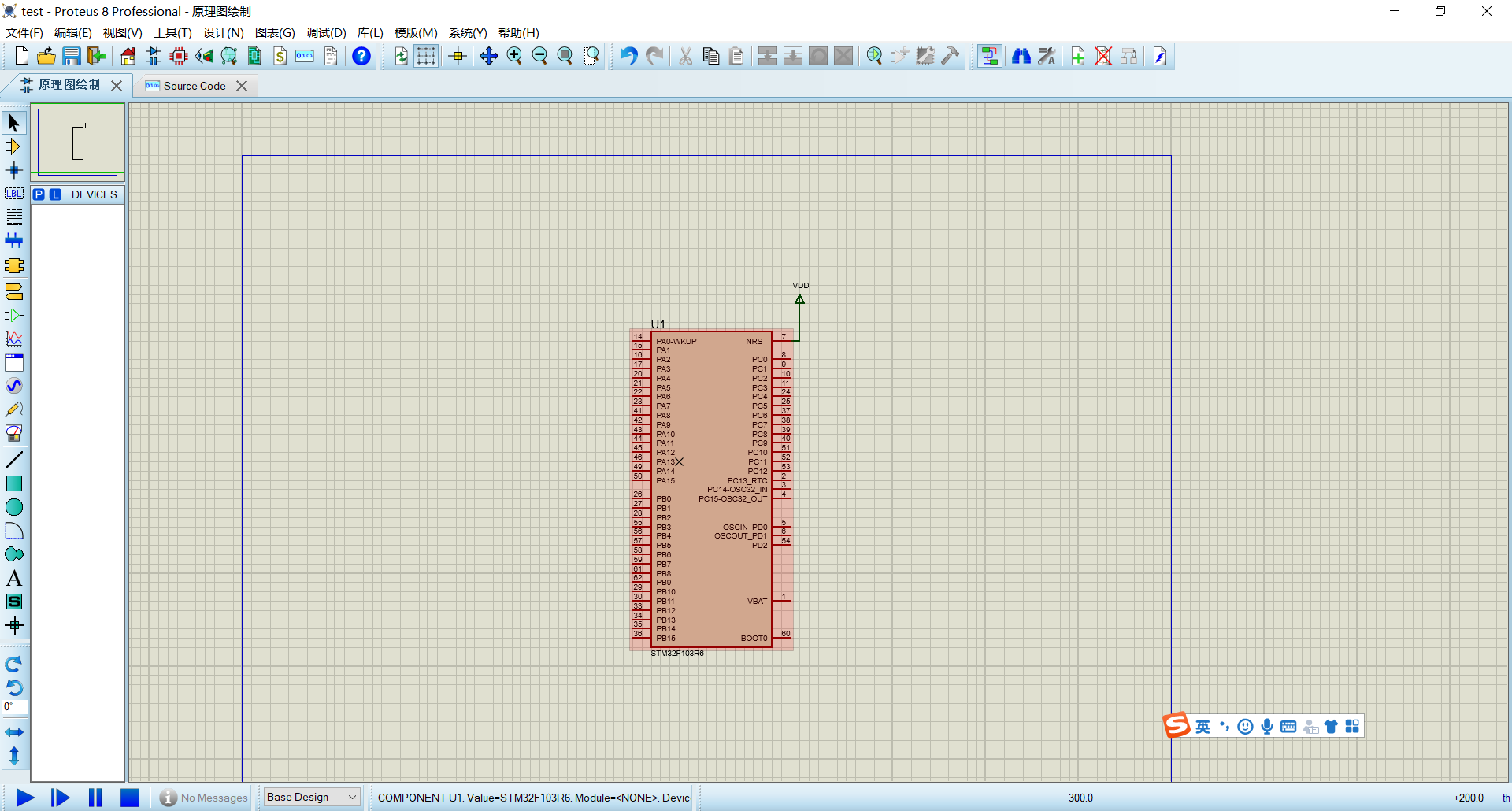Select the Component mode tool
The width and height of the screenshot is (1512, 811).
(x=14, y=146)
